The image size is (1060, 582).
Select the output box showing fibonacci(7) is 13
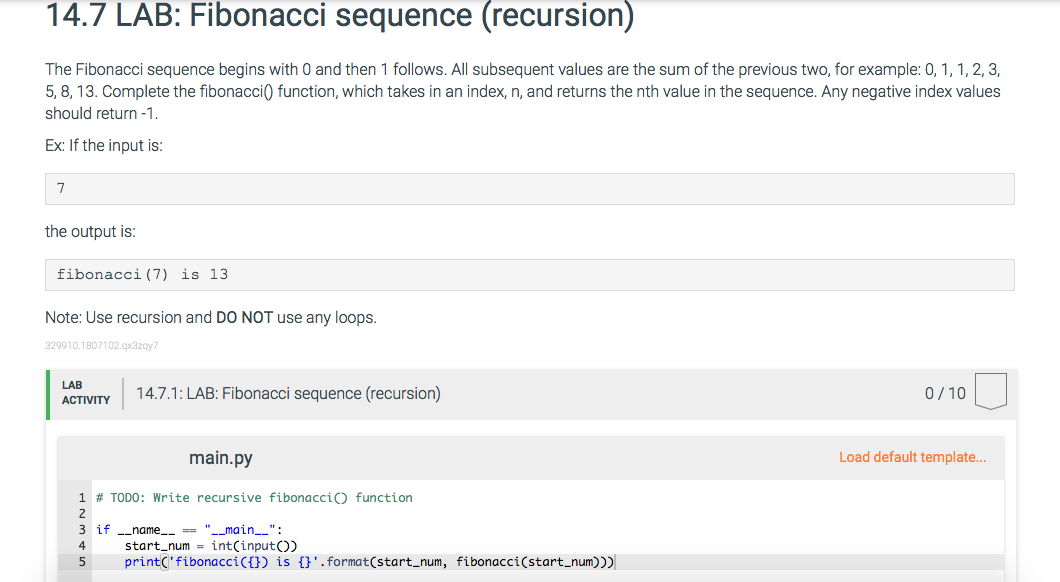[x=528, y=273]
